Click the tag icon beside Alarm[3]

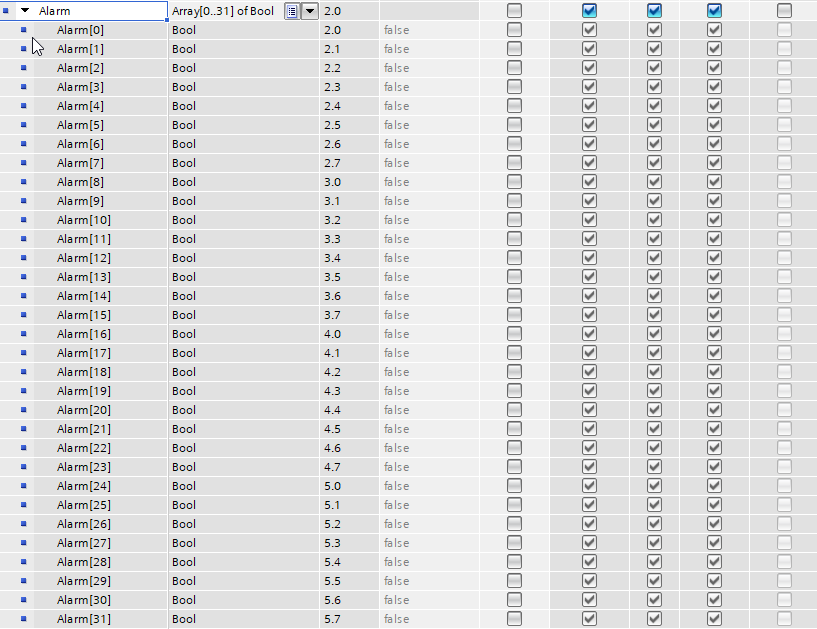click(x=23, y=87)
